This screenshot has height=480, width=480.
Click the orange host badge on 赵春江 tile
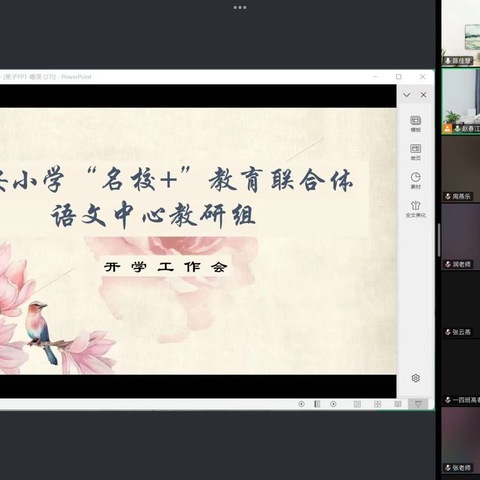pyautogui.click(x=447, y=128)
